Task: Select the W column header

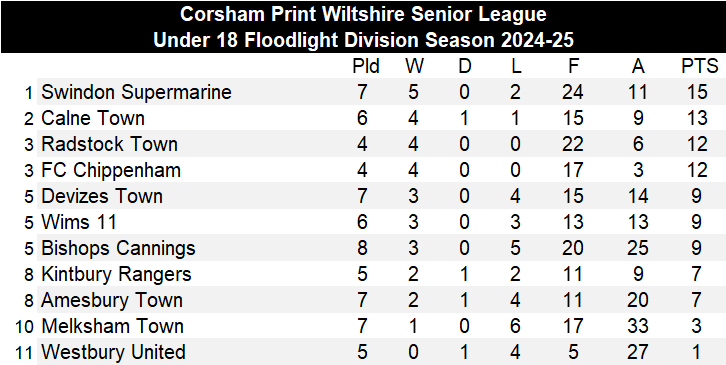Action: (x=414, y=67)
